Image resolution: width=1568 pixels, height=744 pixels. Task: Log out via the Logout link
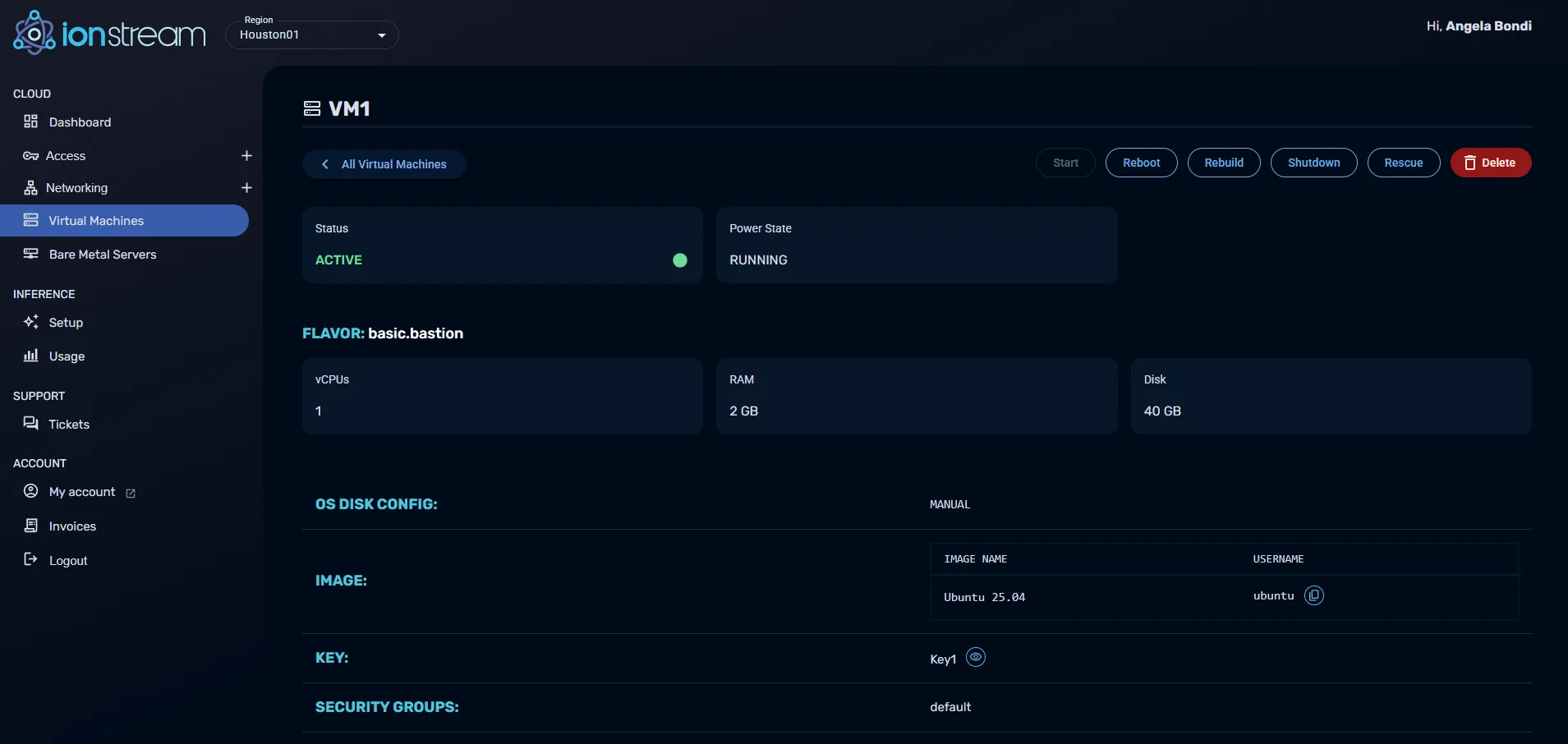point(68,561)
